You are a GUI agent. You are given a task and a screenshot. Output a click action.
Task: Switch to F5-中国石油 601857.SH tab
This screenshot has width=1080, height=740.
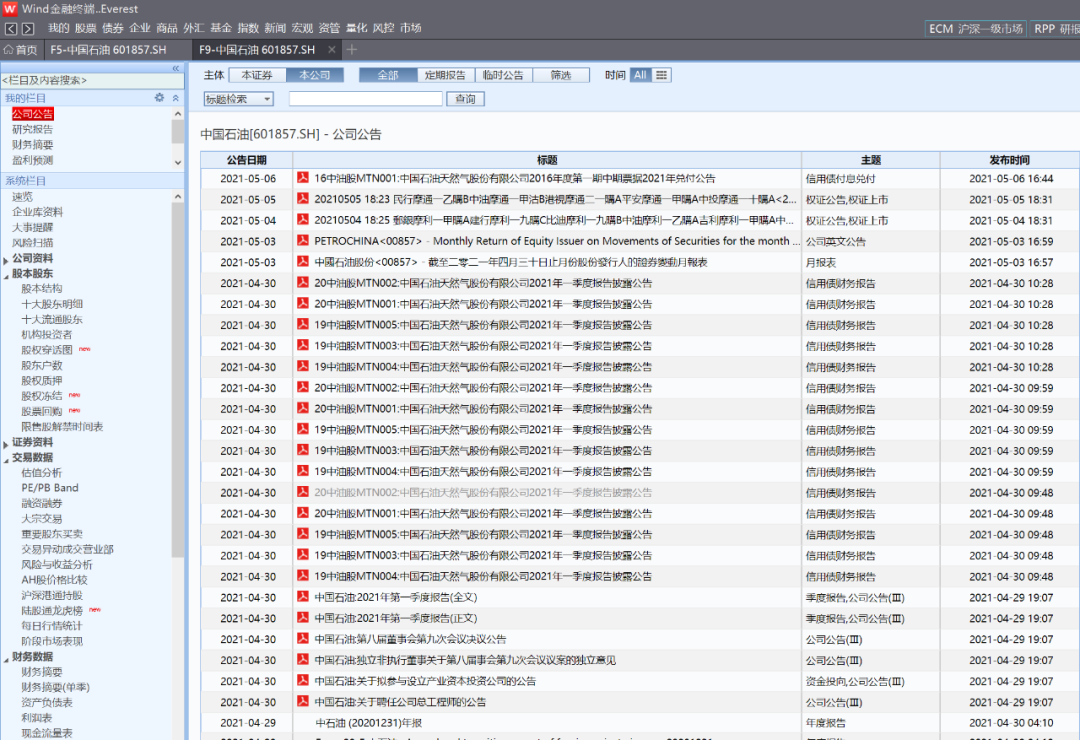coord(108,50)
